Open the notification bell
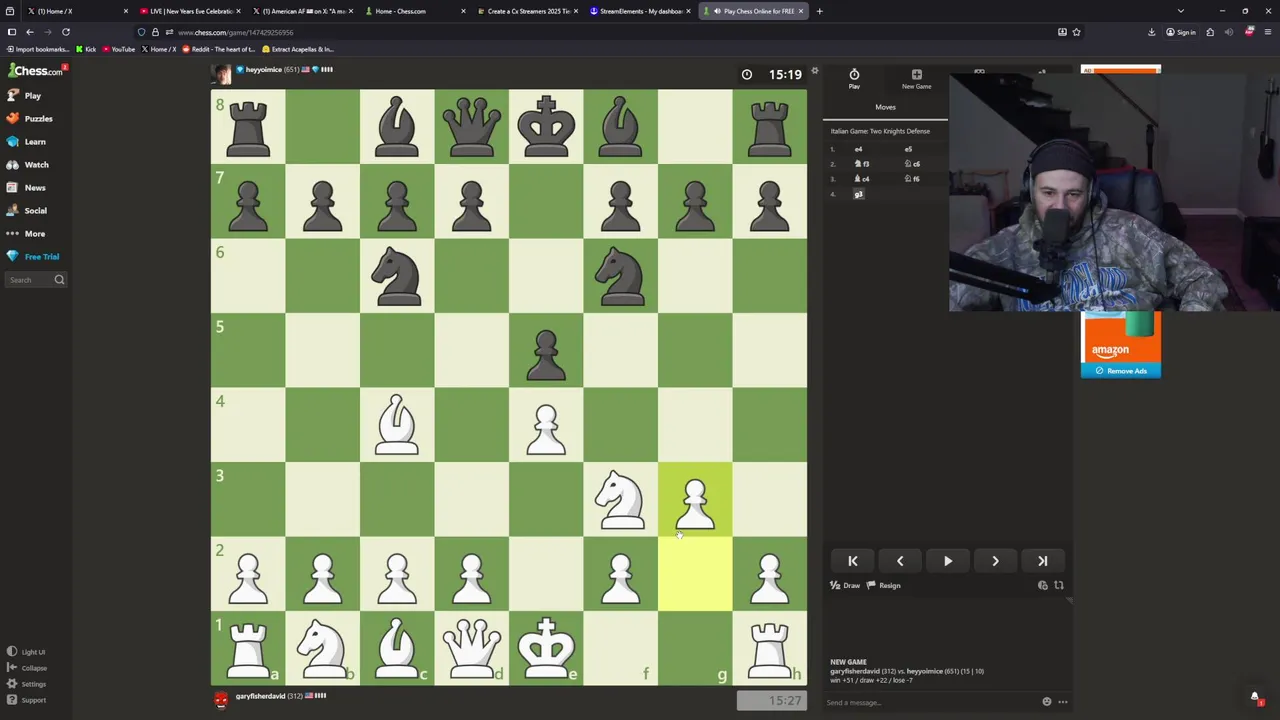 pyautogui.click(x=1255, y=697)
